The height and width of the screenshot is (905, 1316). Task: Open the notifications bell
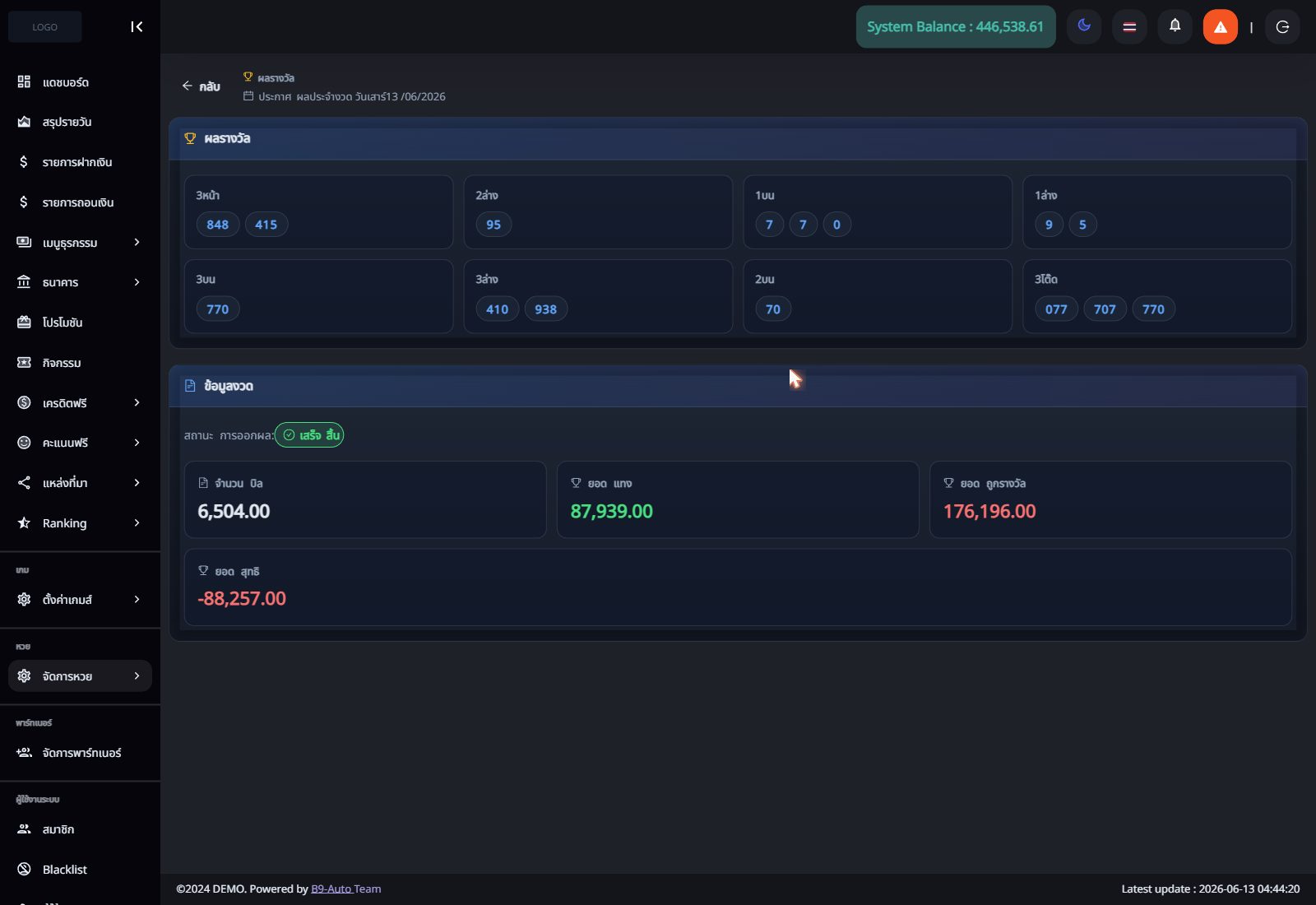[x=1175, y=26]
